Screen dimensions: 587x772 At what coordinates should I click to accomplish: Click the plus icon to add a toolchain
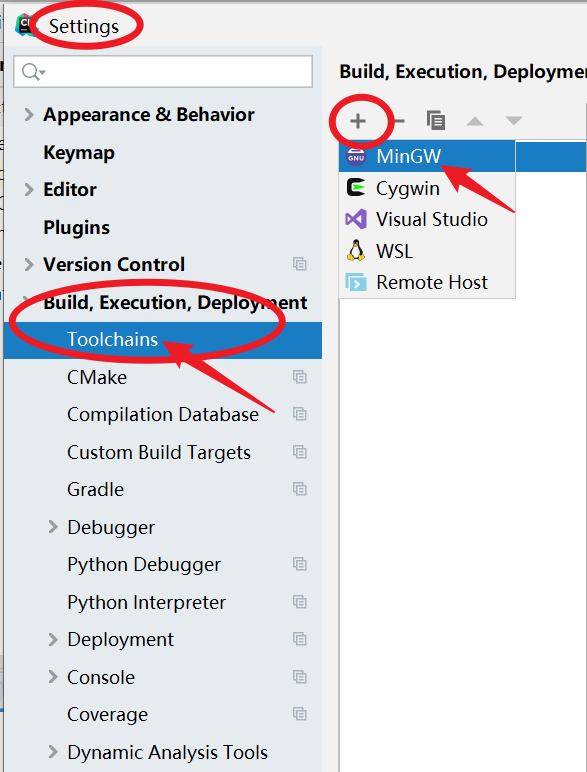tap(358, 121)
